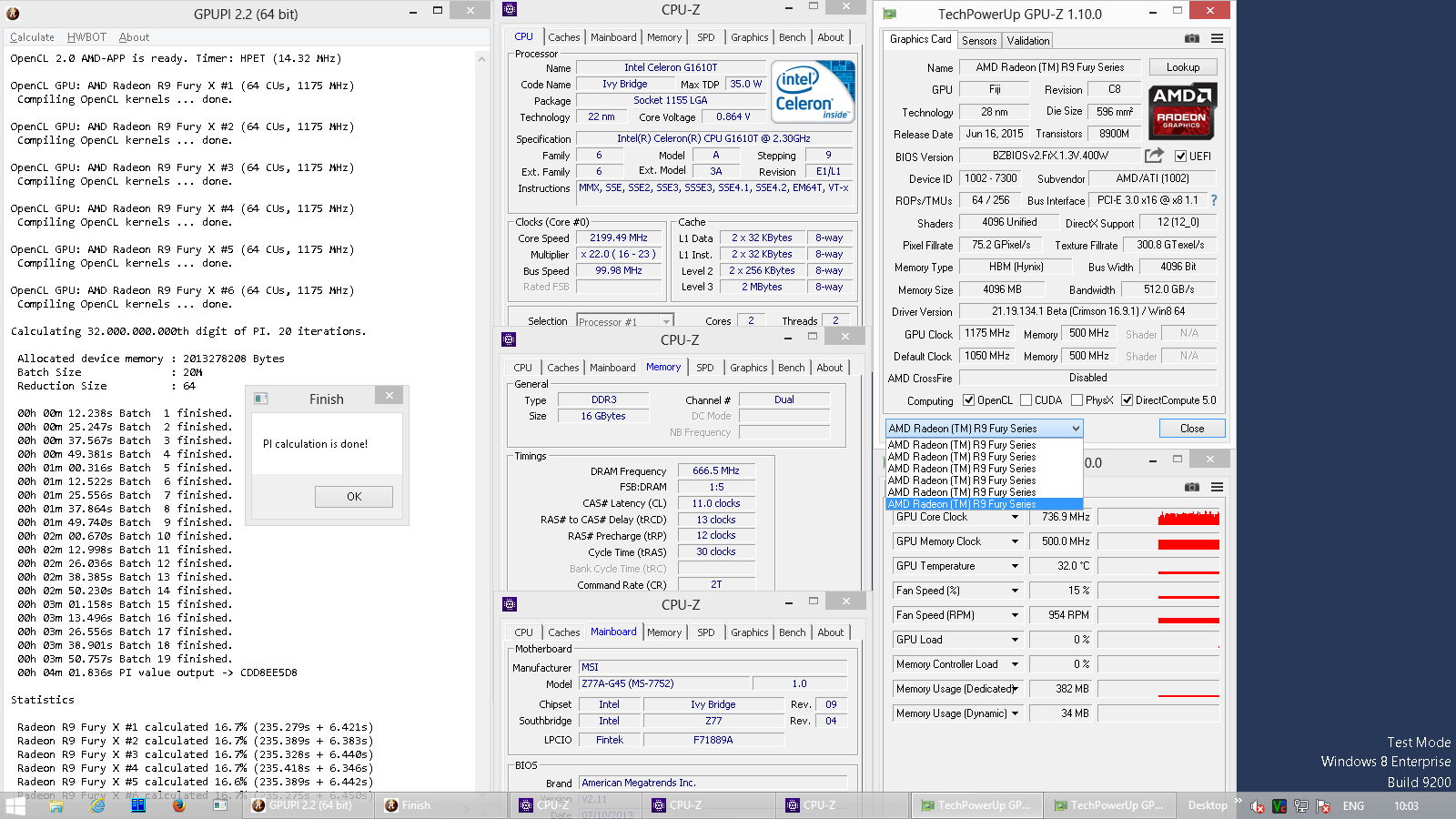Expand the Memory Usage (Dynamic) dropdown
The image size is (1456, 819).
pyautogui.click(x=1015, y=713)
